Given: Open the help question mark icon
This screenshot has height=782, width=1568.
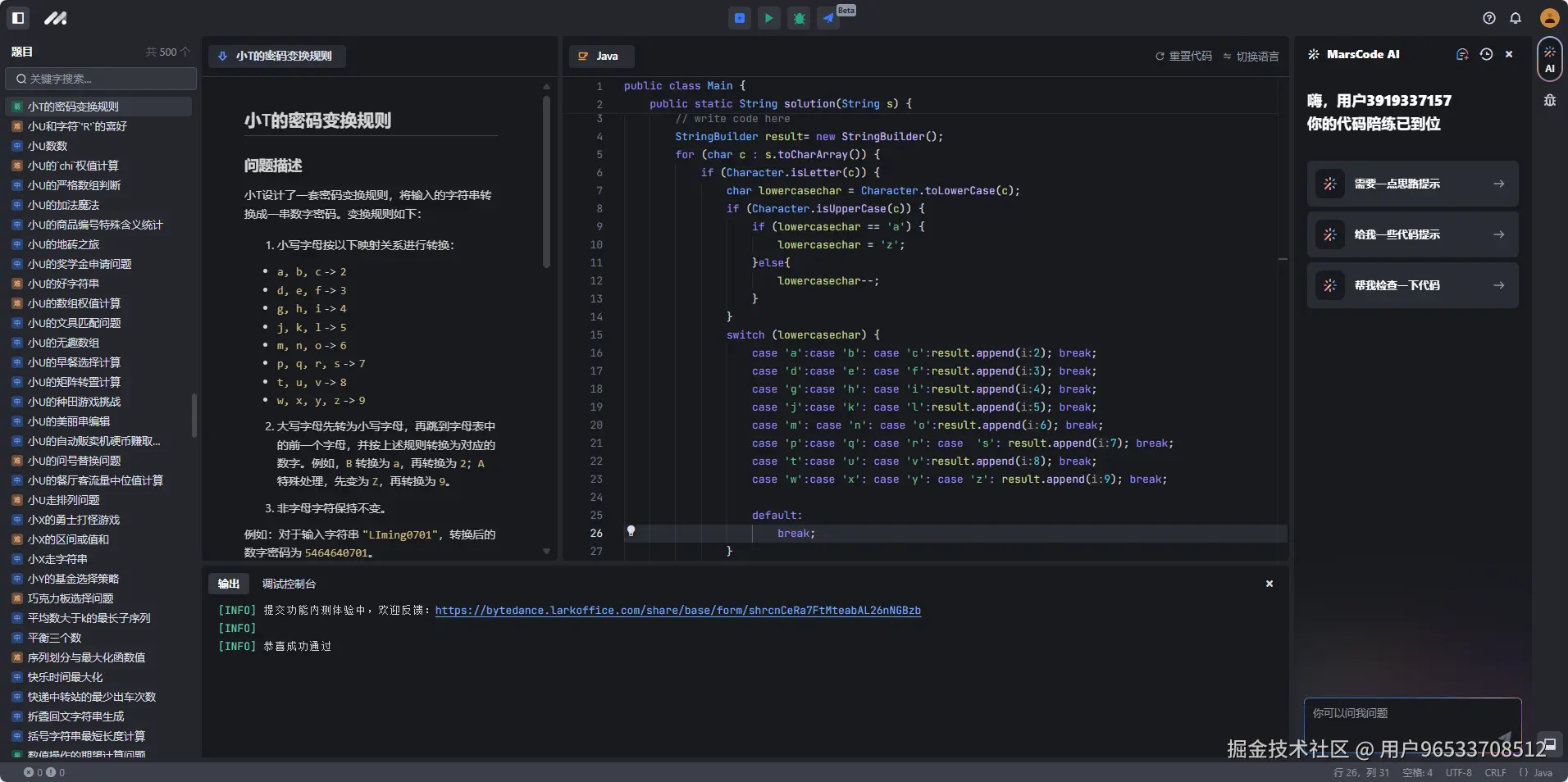Looking at the screenshot, I should (1489, 18).
